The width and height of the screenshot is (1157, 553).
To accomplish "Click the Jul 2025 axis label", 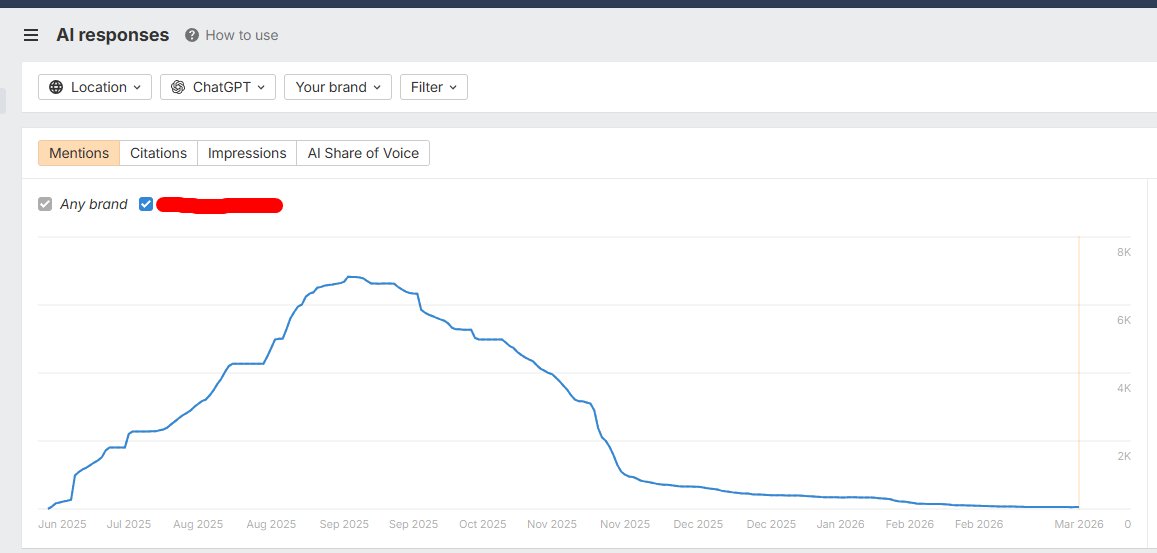I will click(x=129, y=524).
